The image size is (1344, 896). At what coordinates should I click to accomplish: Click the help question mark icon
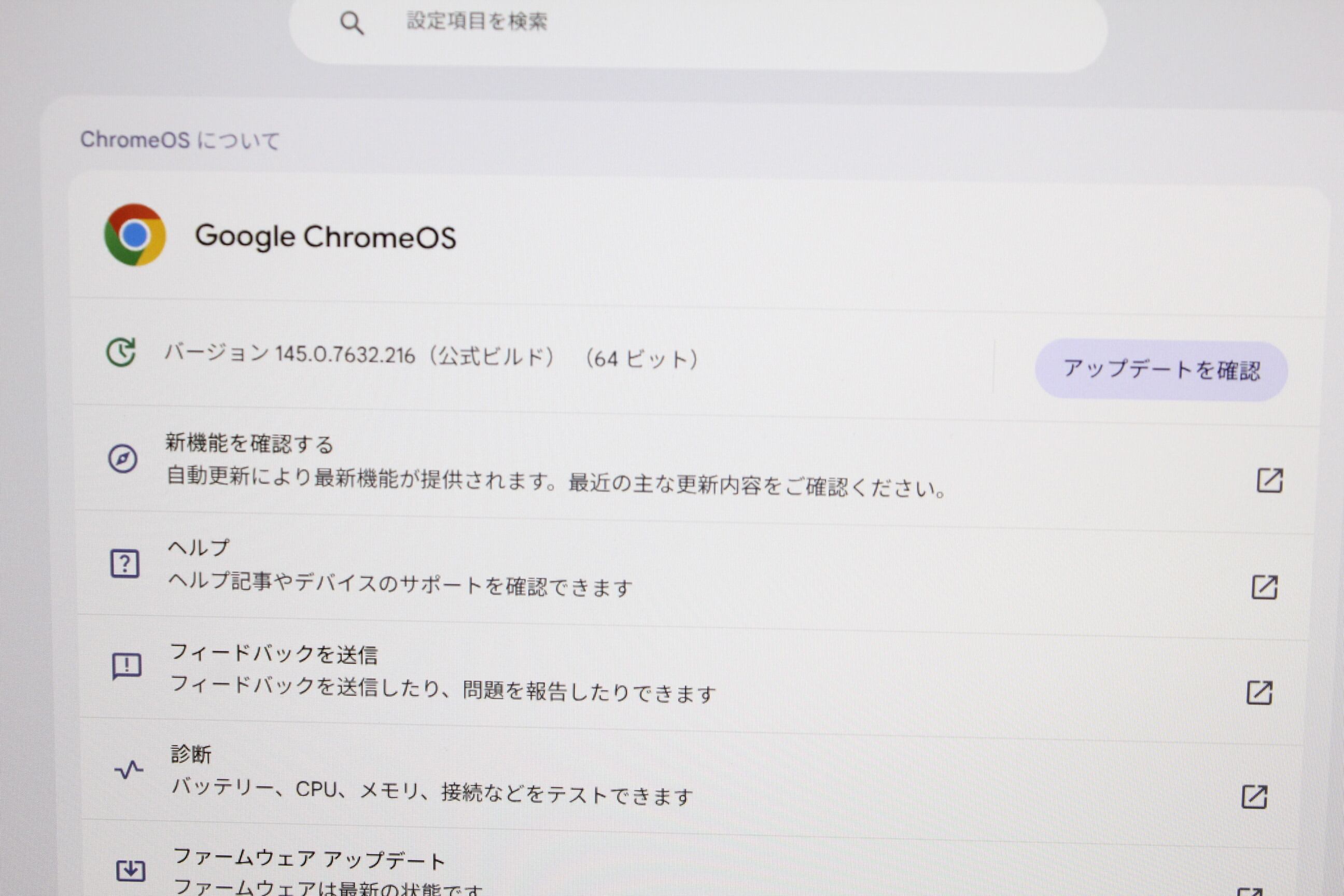tap(124, 564)
